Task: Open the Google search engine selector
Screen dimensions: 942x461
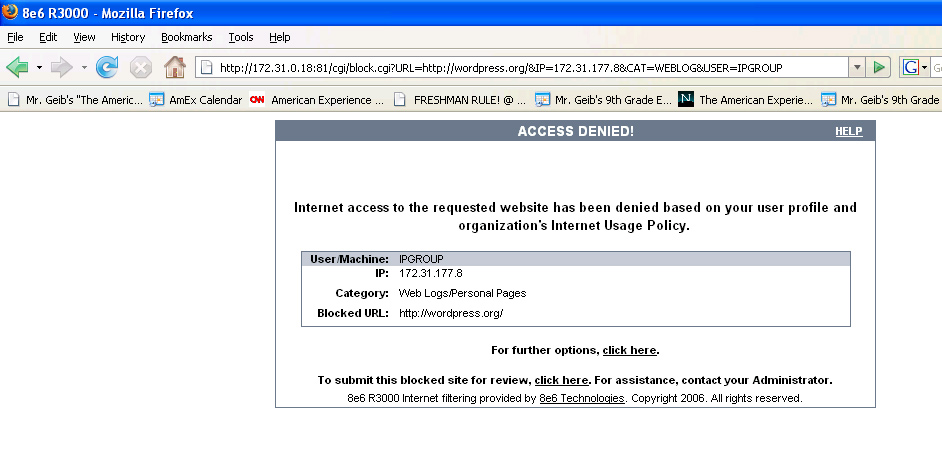Action: point(915,67)
